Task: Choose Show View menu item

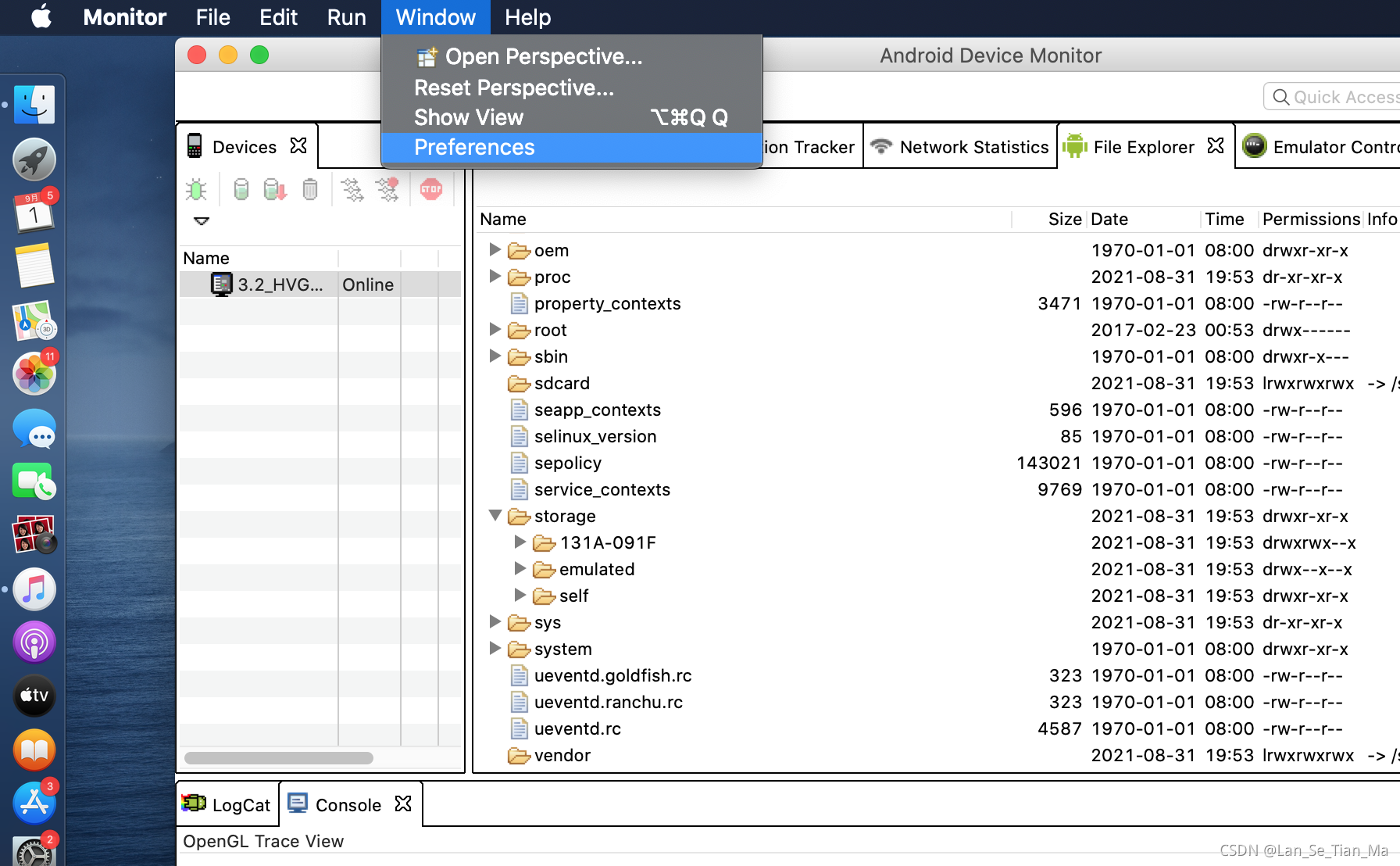Action: tap(572, 117)
